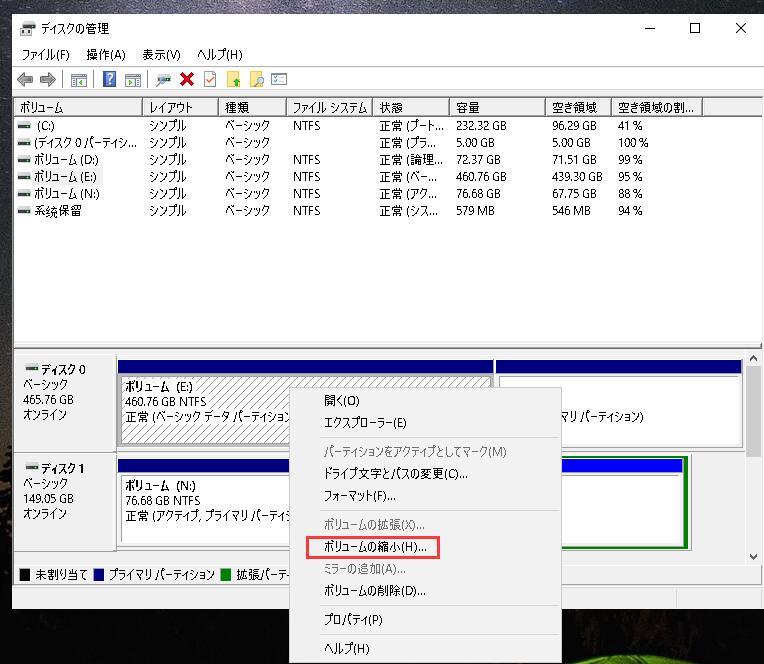Click drive icon of ボリューム (N:) row
Screen dimensions: 764x664
pos(24,193)
